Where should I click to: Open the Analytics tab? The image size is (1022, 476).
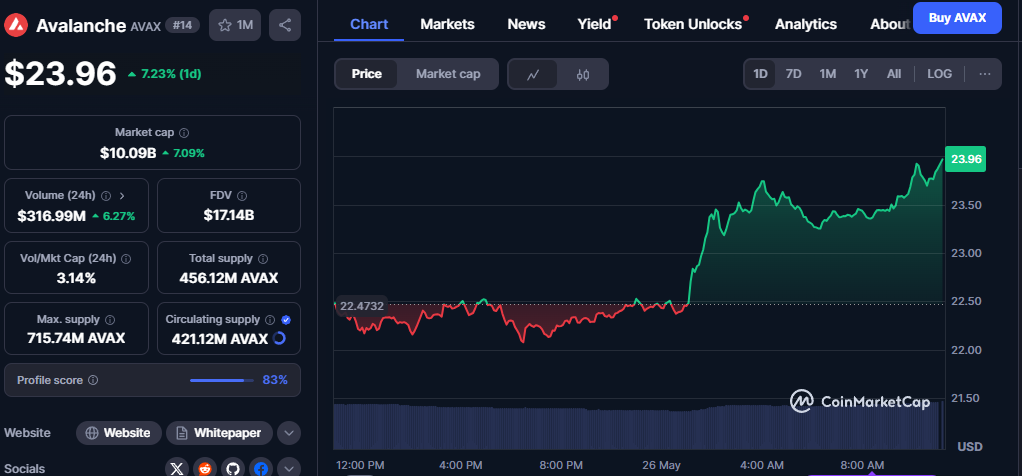[x=806, y=24]
